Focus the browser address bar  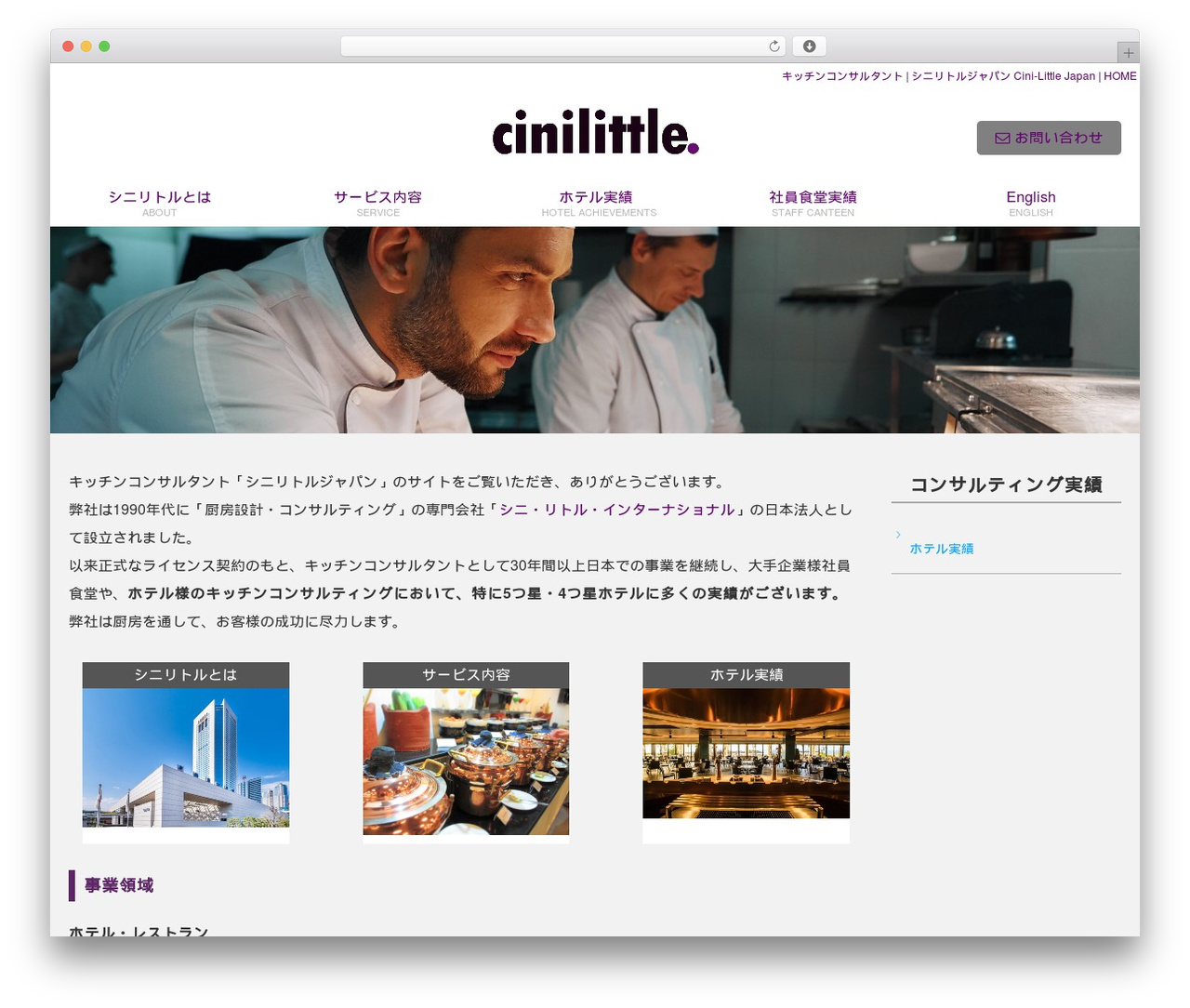click(563, 46)
